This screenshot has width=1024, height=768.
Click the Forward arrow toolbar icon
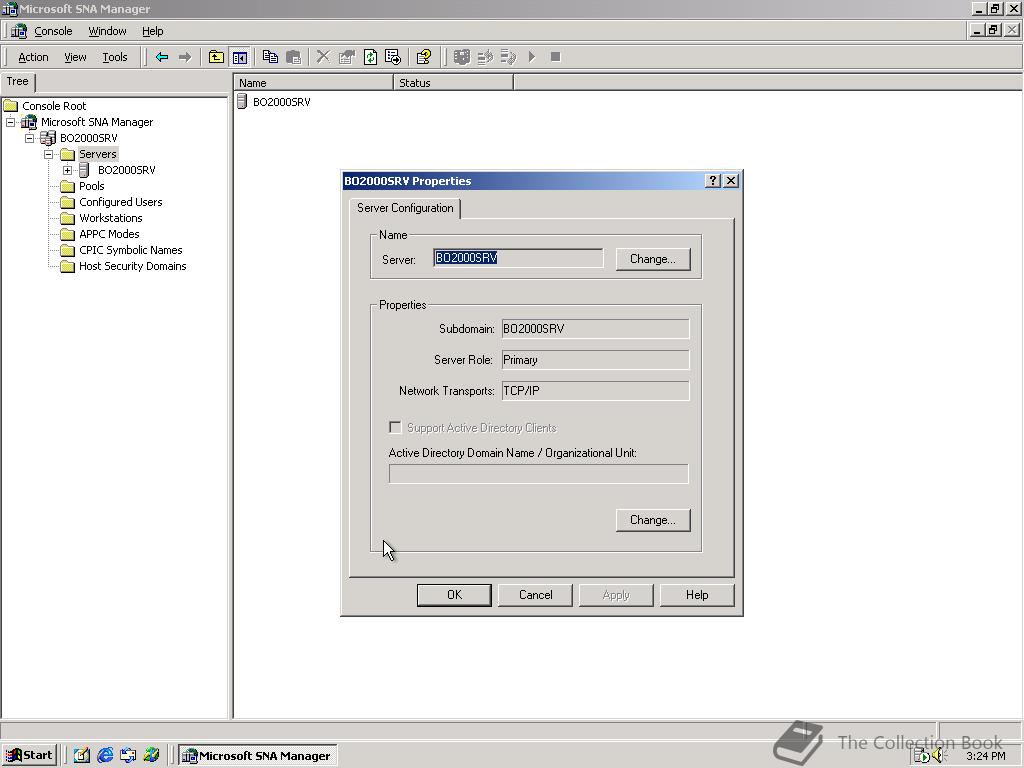185,57
